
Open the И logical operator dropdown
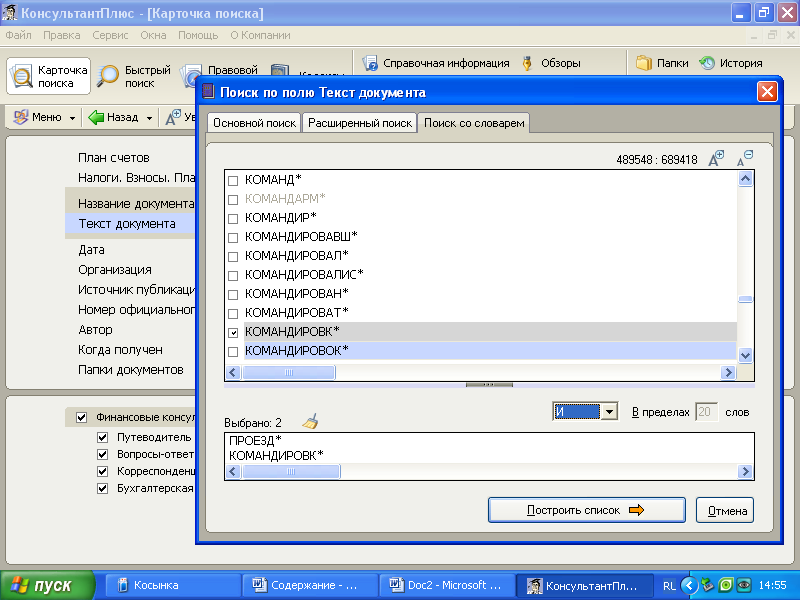click(609, 412)
